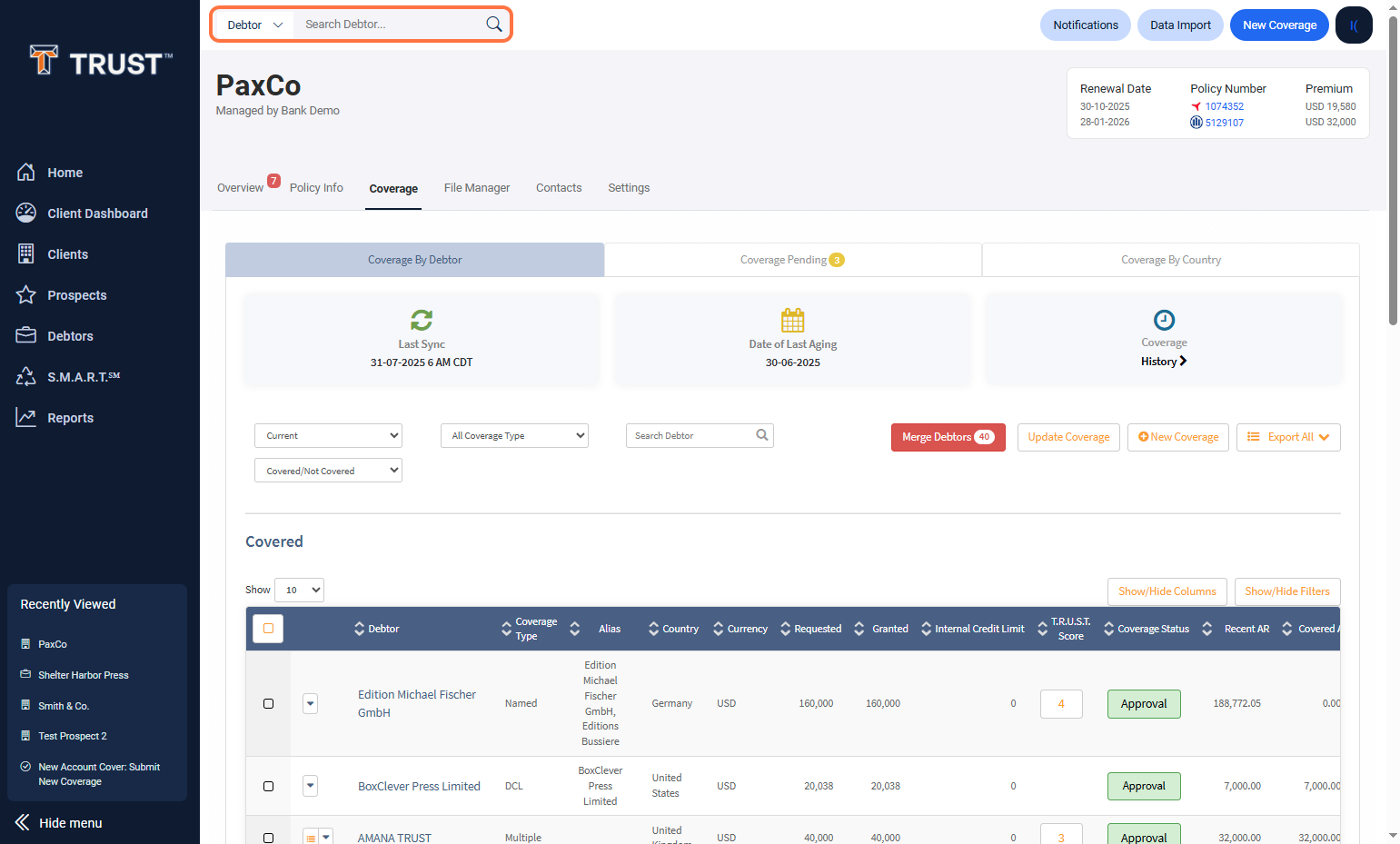Collapse sidebar using Hide menu
This screenshot has height=844, width=1400.
(x=70, y=823)
